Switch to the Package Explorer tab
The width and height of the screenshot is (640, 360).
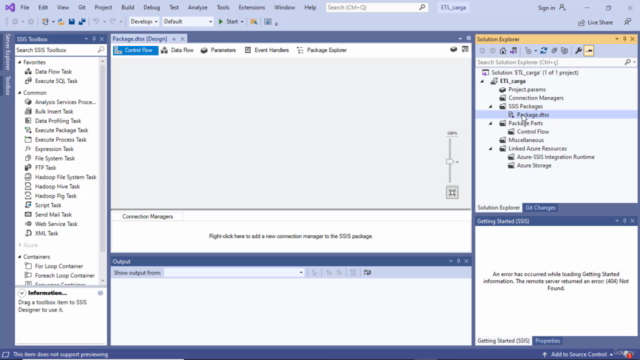coord(322,50)
